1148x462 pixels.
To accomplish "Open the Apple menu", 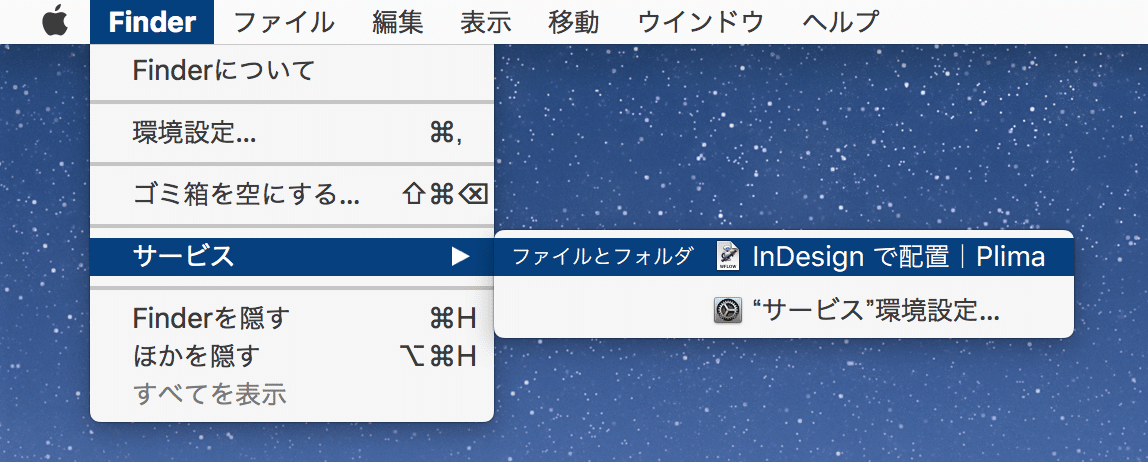I will [x=54, y=22].
